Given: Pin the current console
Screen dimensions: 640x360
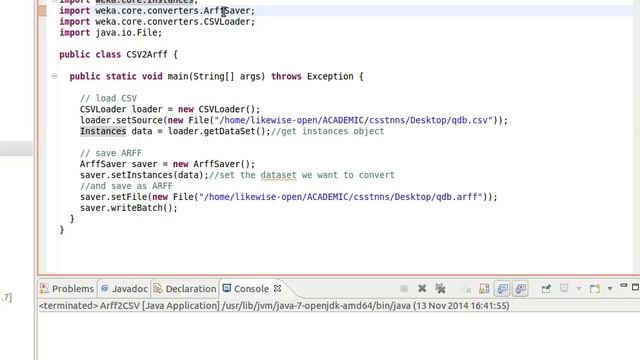Looking at the screenshot, I should coord(546,289).
